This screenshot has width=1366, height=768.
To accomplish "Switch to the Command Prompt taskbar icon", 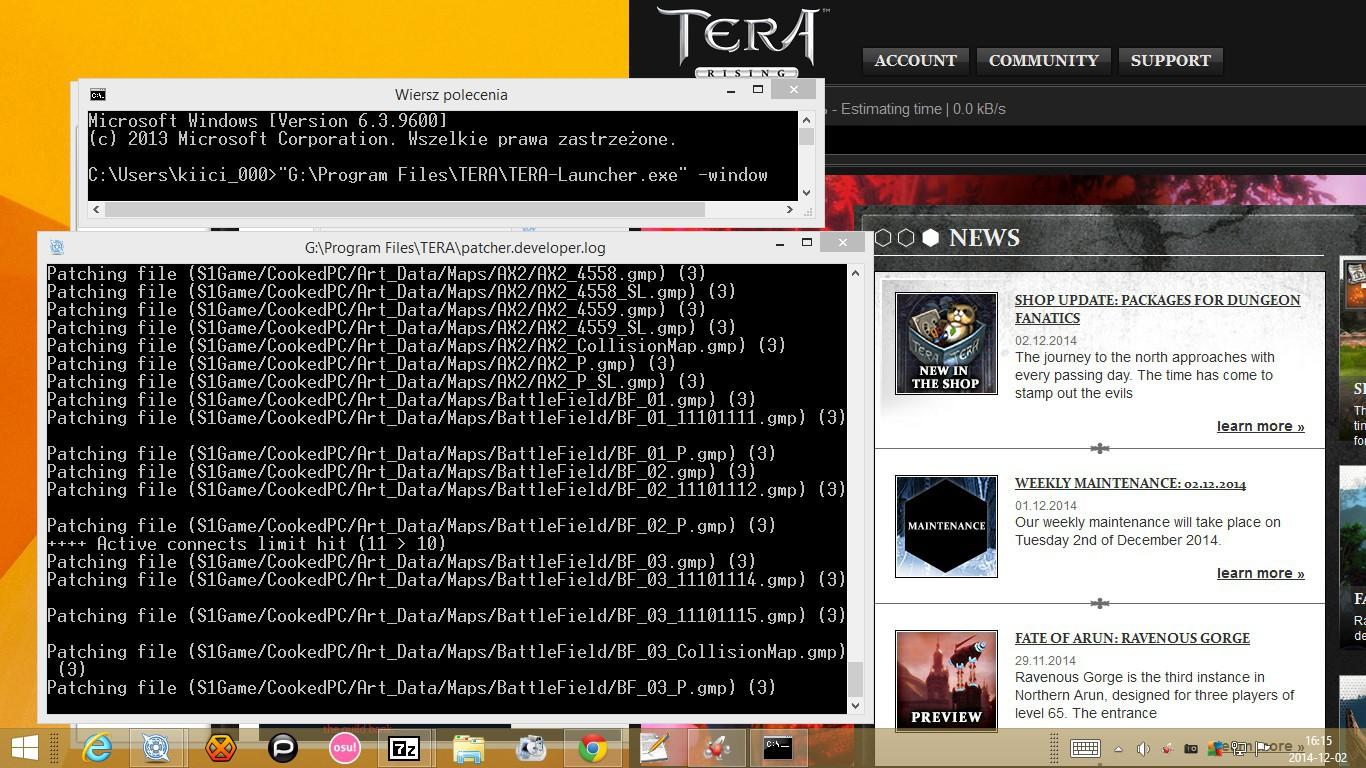I will (x=778, y=747).
